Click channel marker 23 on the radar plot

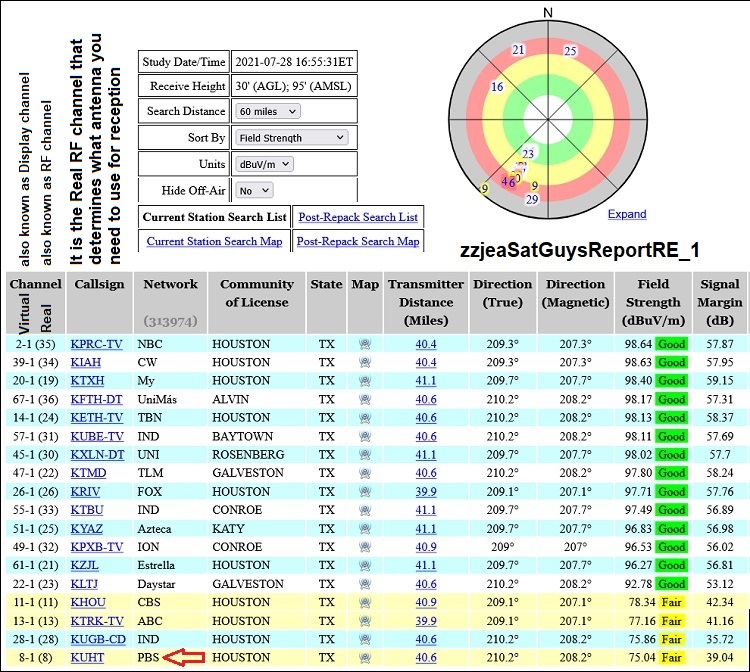click(x=528, y=154)
